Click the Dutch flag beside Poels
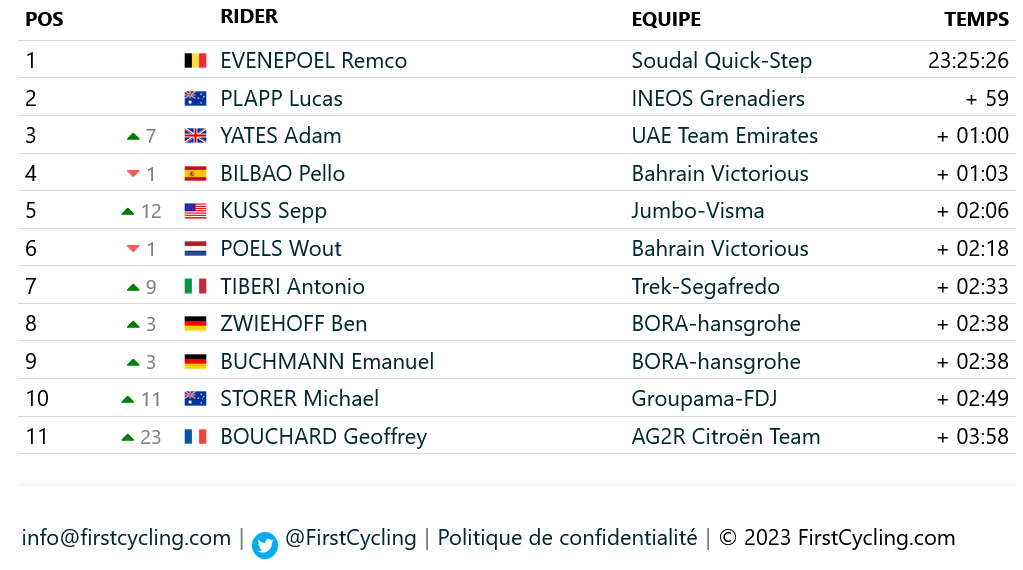The height and width of the screenshot is (570, 1023). [195, 249]
